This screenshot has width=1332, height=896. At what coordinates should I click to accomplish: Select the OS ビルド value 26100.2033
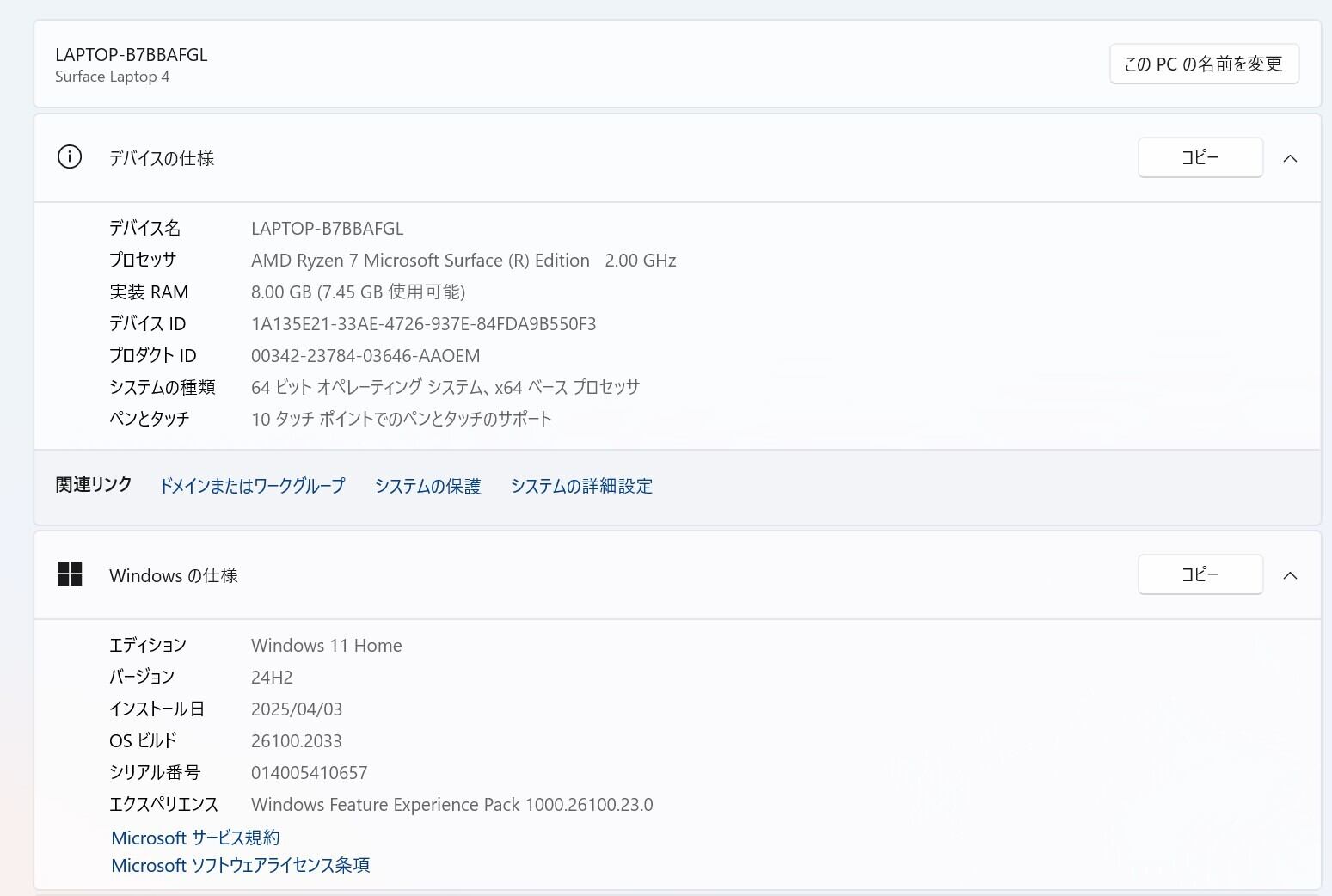coord(297,741)
